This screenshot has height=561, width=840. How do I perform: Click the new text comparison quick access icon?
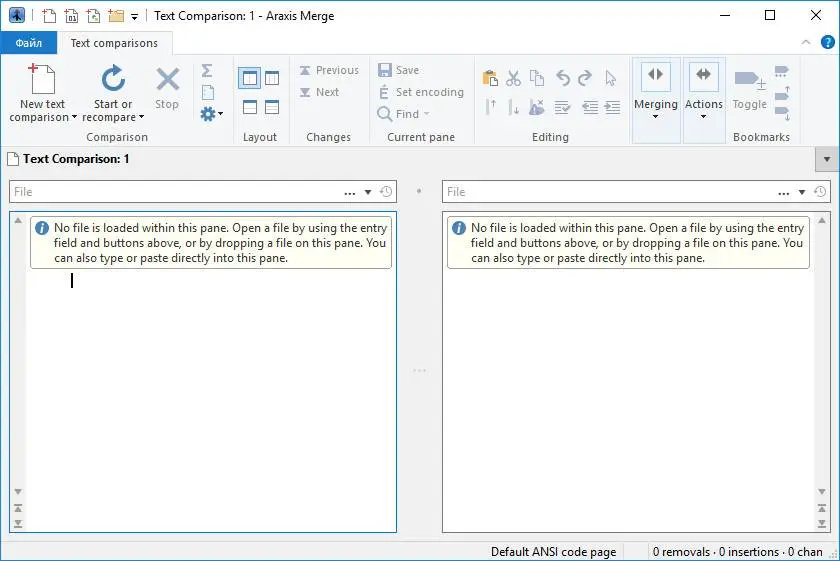click(x=49, y=16)
